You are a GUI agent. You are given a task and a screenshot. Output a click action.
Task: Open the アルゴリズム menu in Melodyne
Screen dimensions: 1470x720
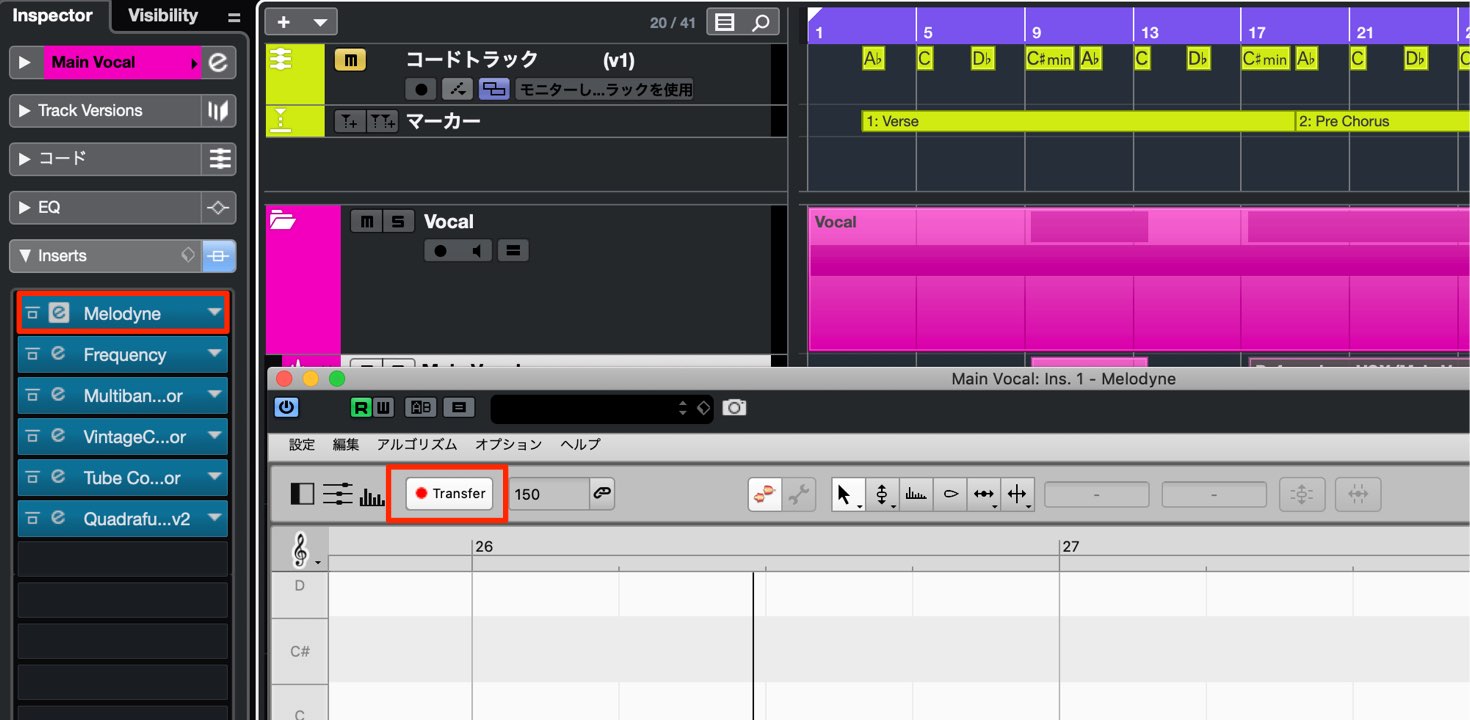pyautogui.click(x=417, y=444)
